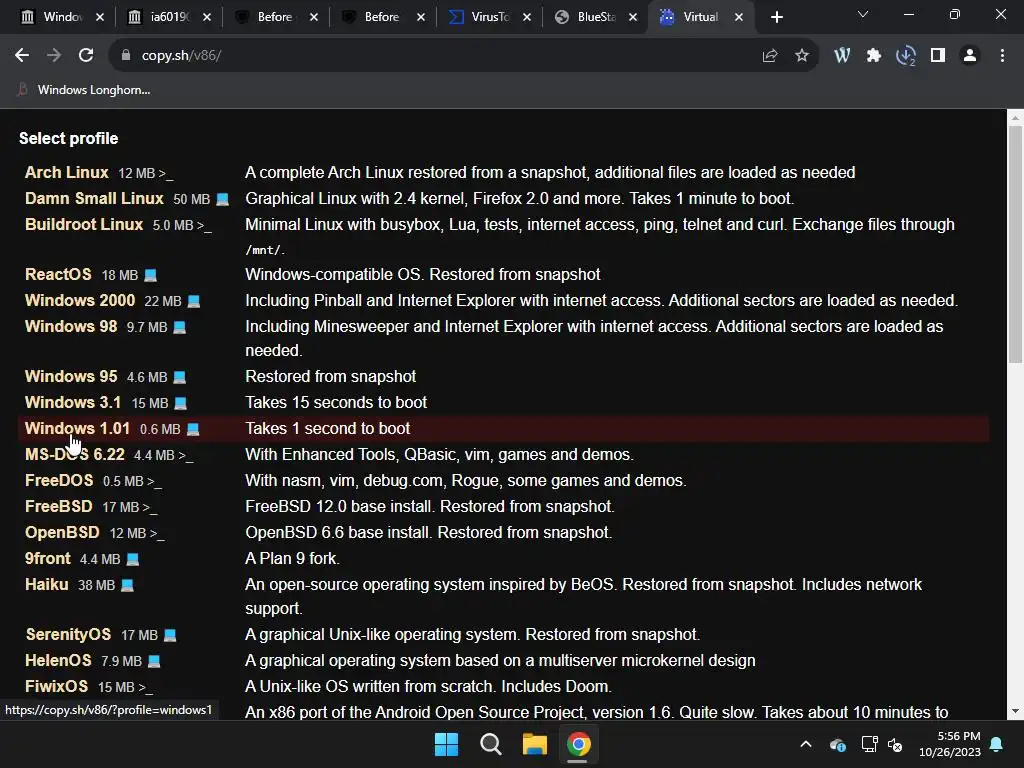Open the notification bell in taskbar
1024x768 pixels.
tap(997, 744)
